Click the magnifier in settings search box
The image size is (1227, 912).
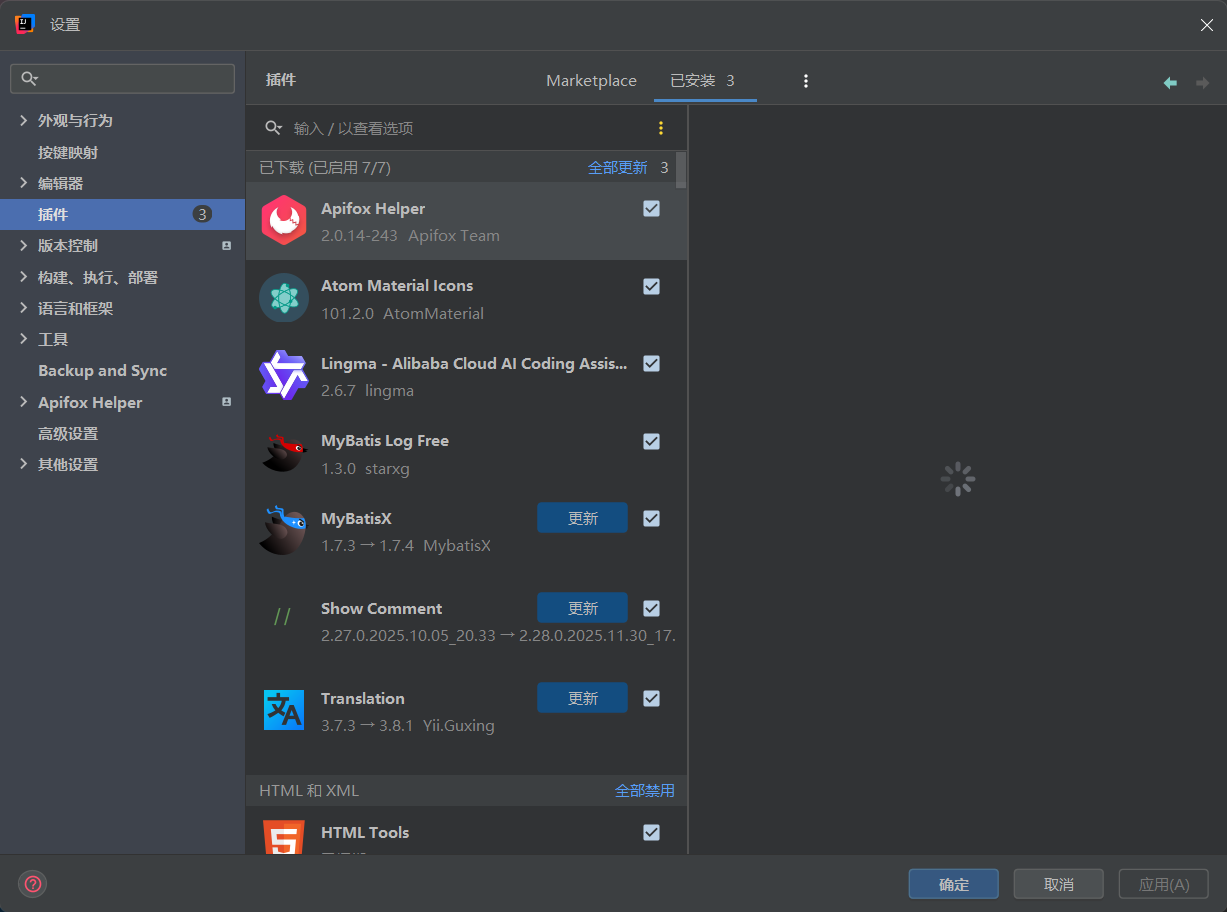click(29, 79)
